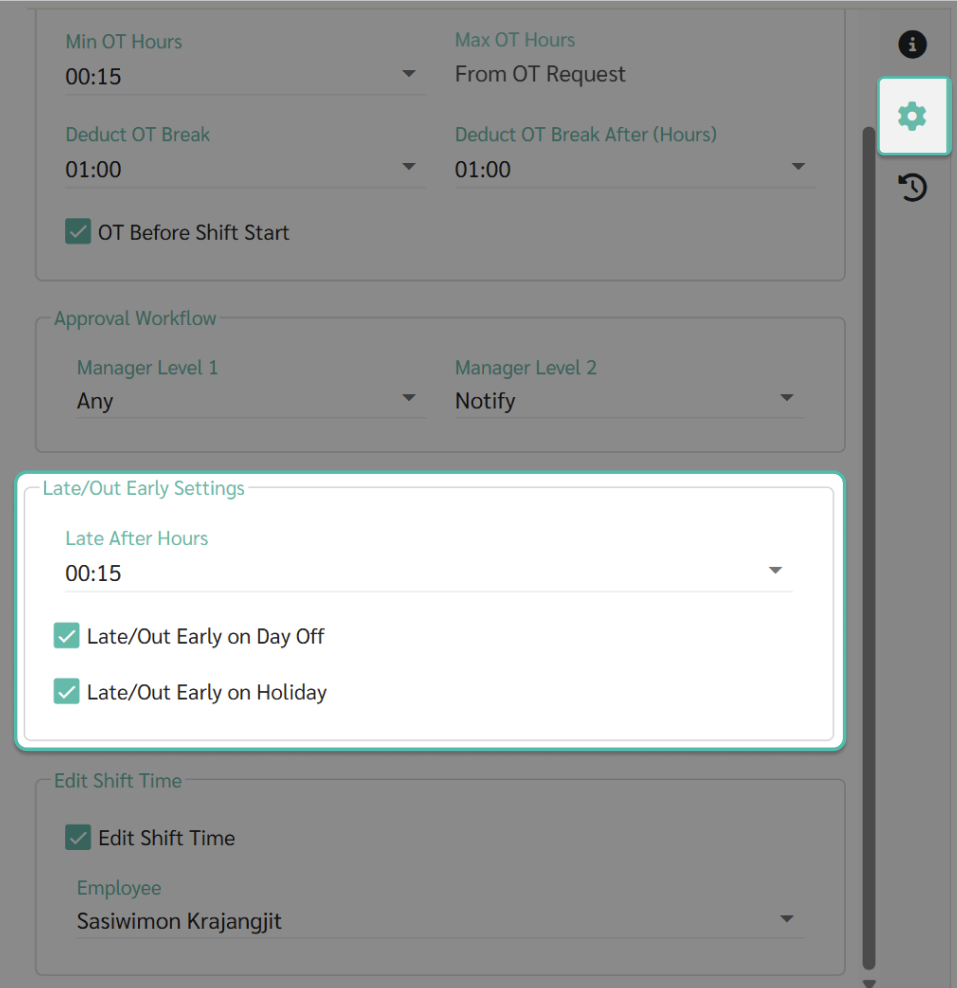Click the Sasiwimon Krajangjit employee value
Image resolution: width=957 pixels, height=988 pixels.
coord(179,921)
